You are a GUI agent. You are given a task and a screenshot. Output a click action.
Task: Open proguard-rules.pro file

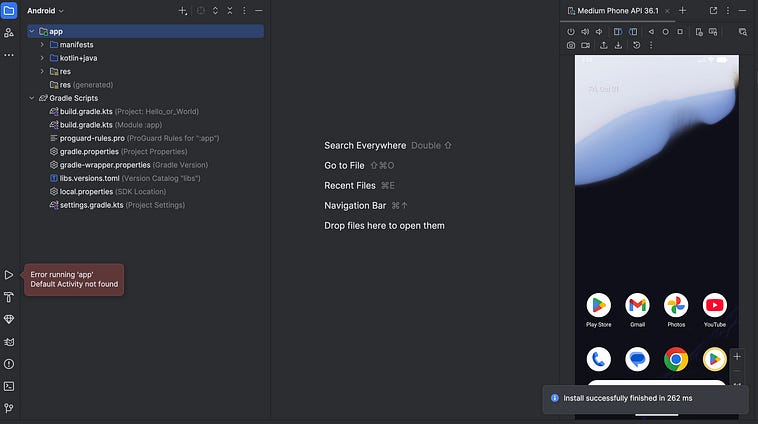(x=134, y=138)
